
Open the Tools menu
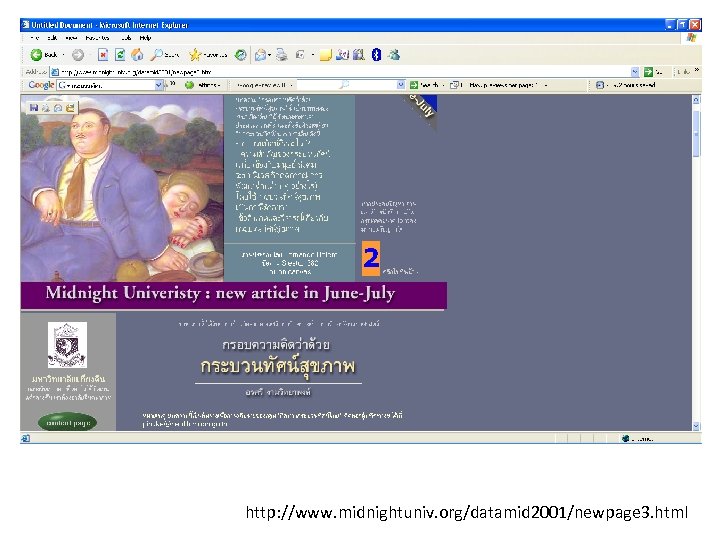[126, 38]
